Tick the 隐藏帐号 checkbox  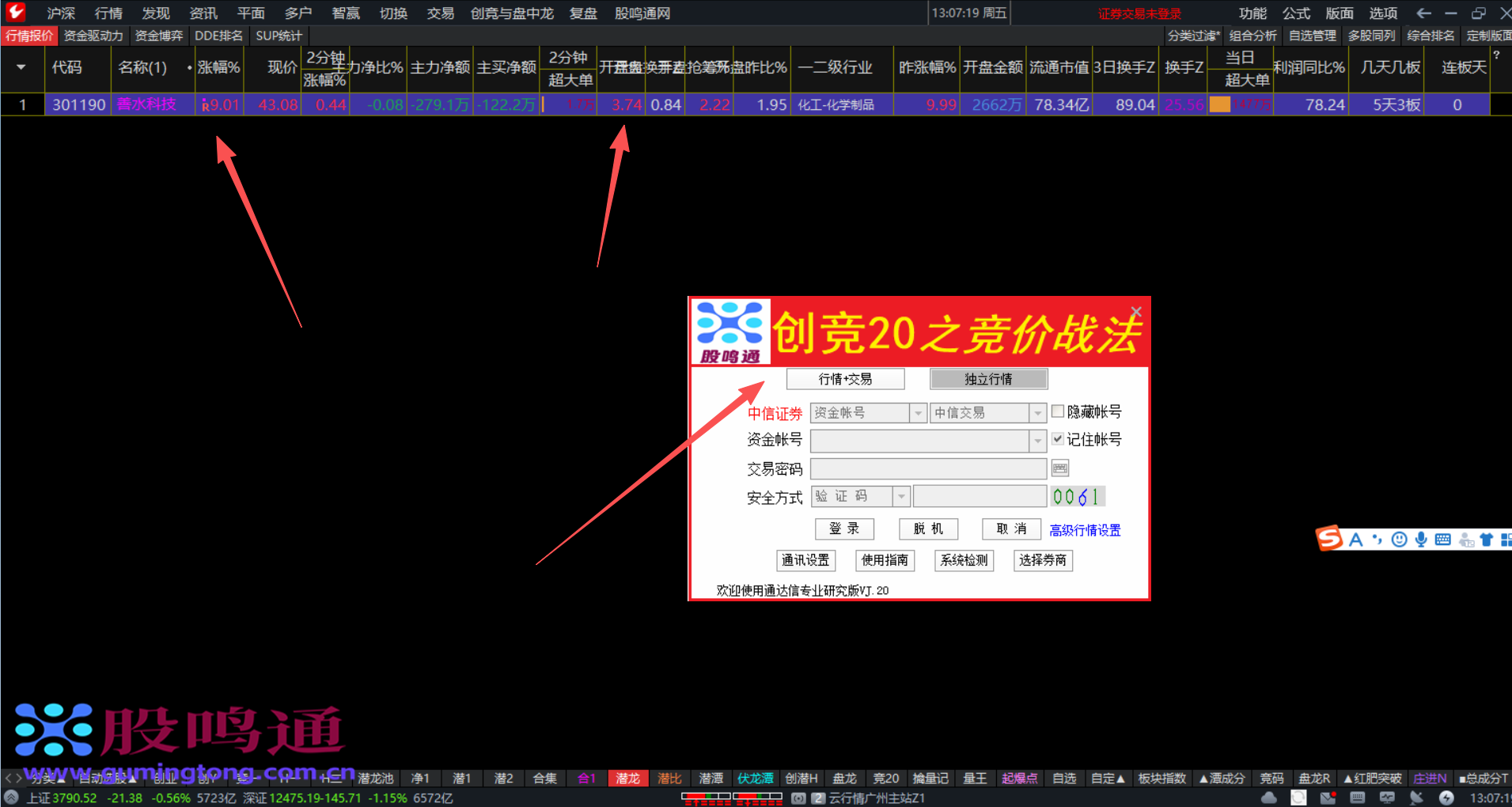1058,411
